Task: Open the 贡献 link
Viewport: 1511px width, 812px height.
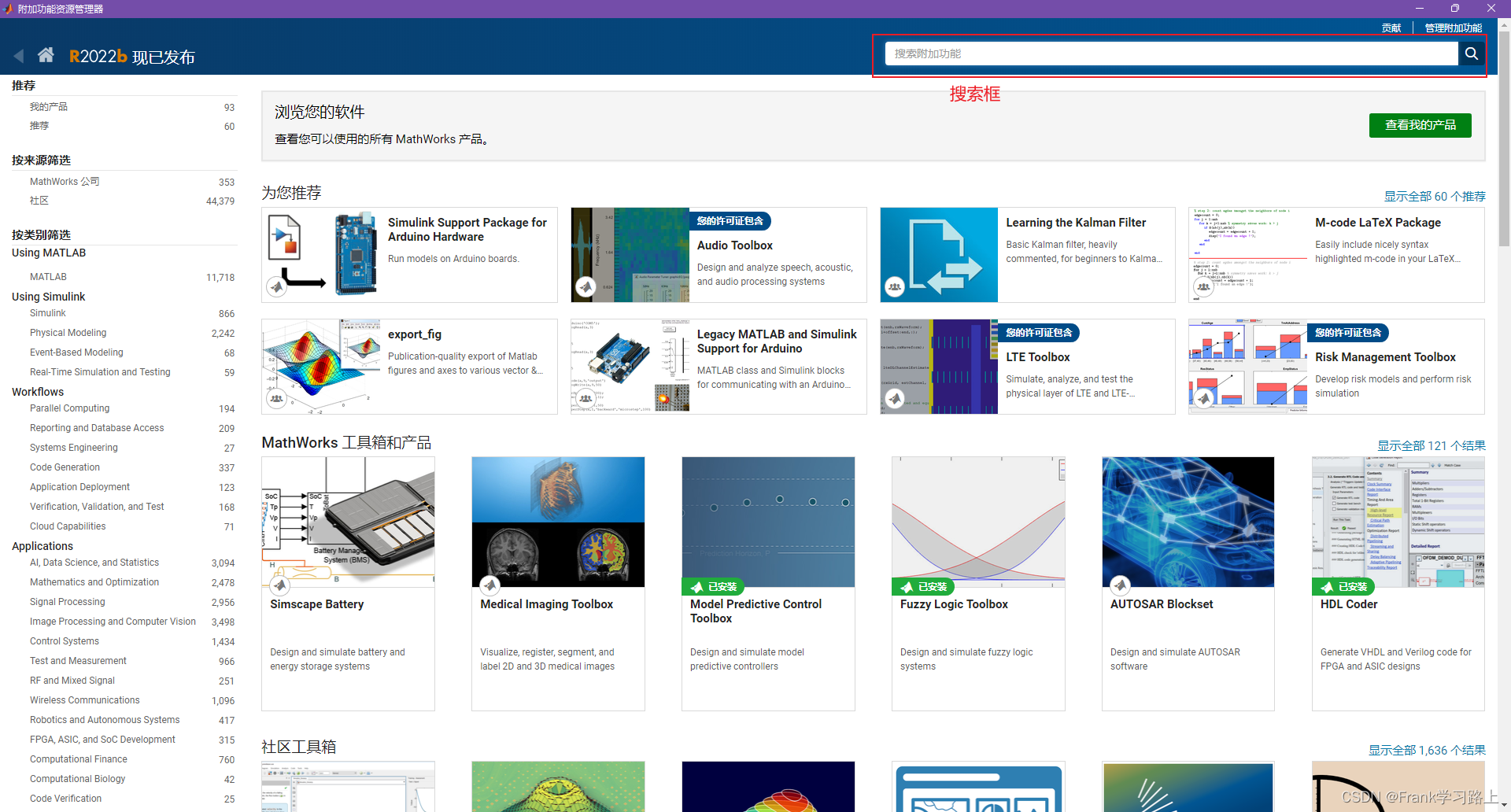Action: point(1391,28)
